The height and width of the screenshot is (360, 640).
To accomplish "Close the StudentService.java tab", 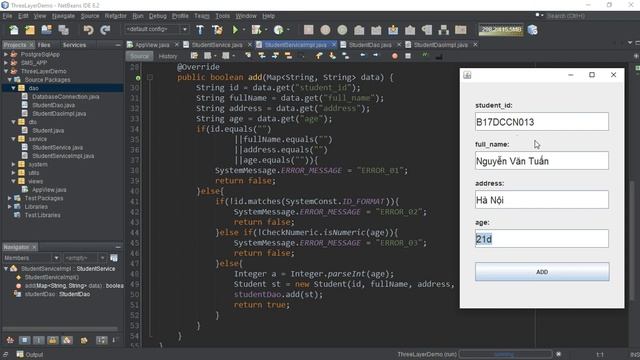I will point(249,44).
